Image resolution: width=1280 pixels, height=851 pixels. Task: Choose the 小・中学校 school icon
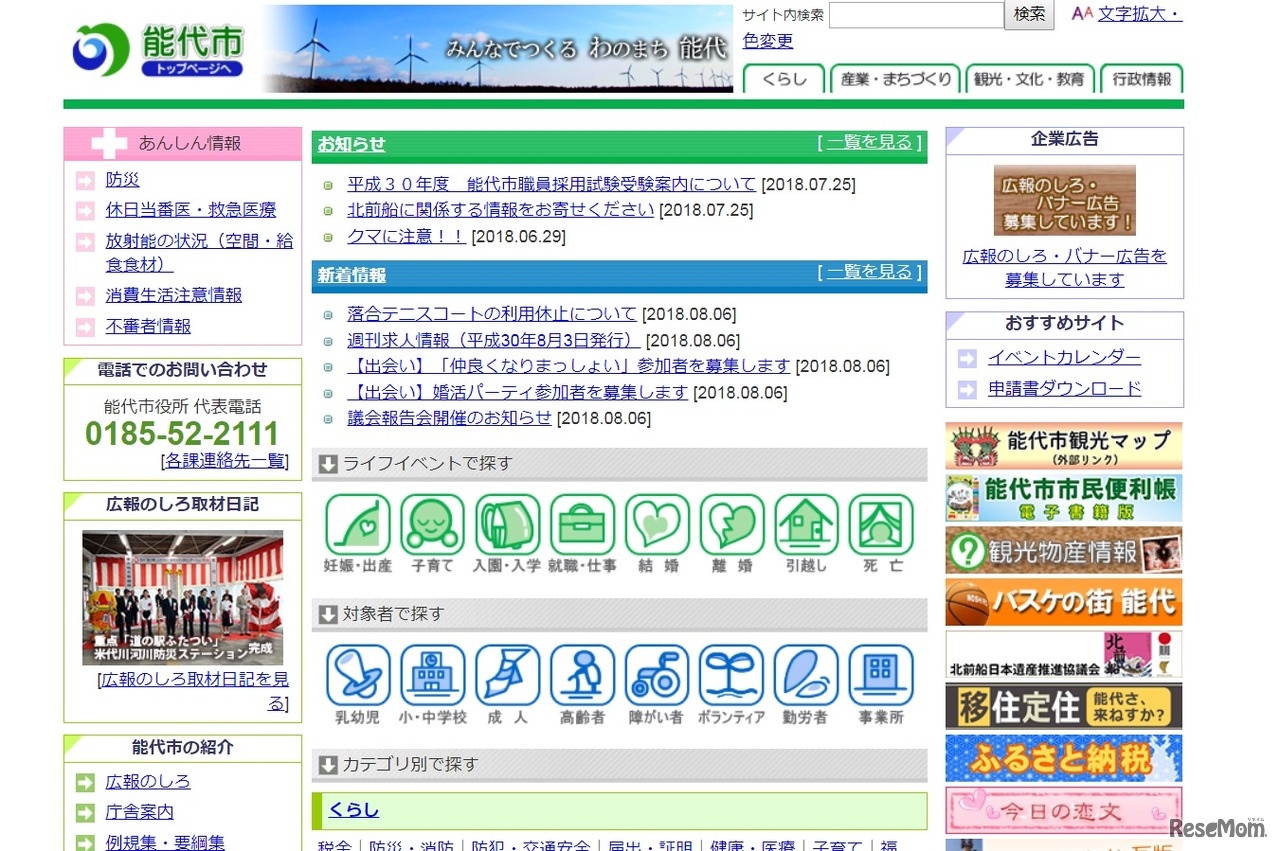[433, 685]
